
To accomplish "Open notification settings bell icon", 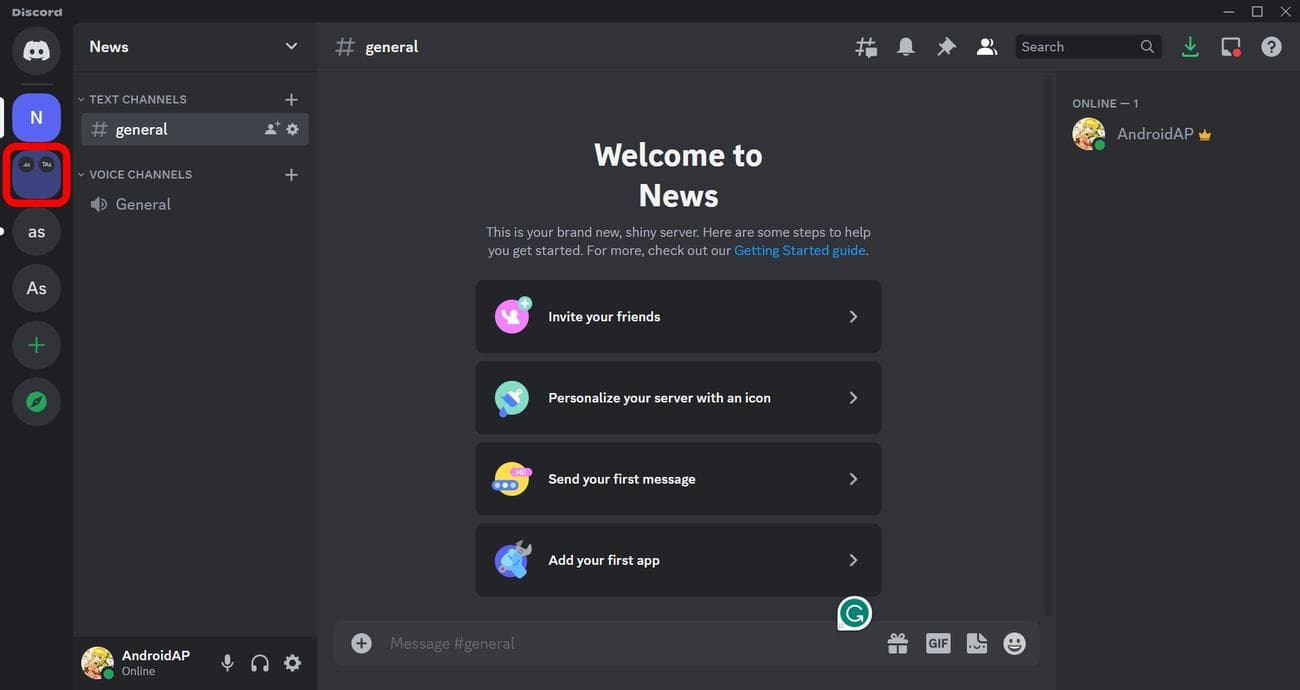I will (x=906, y=47).
